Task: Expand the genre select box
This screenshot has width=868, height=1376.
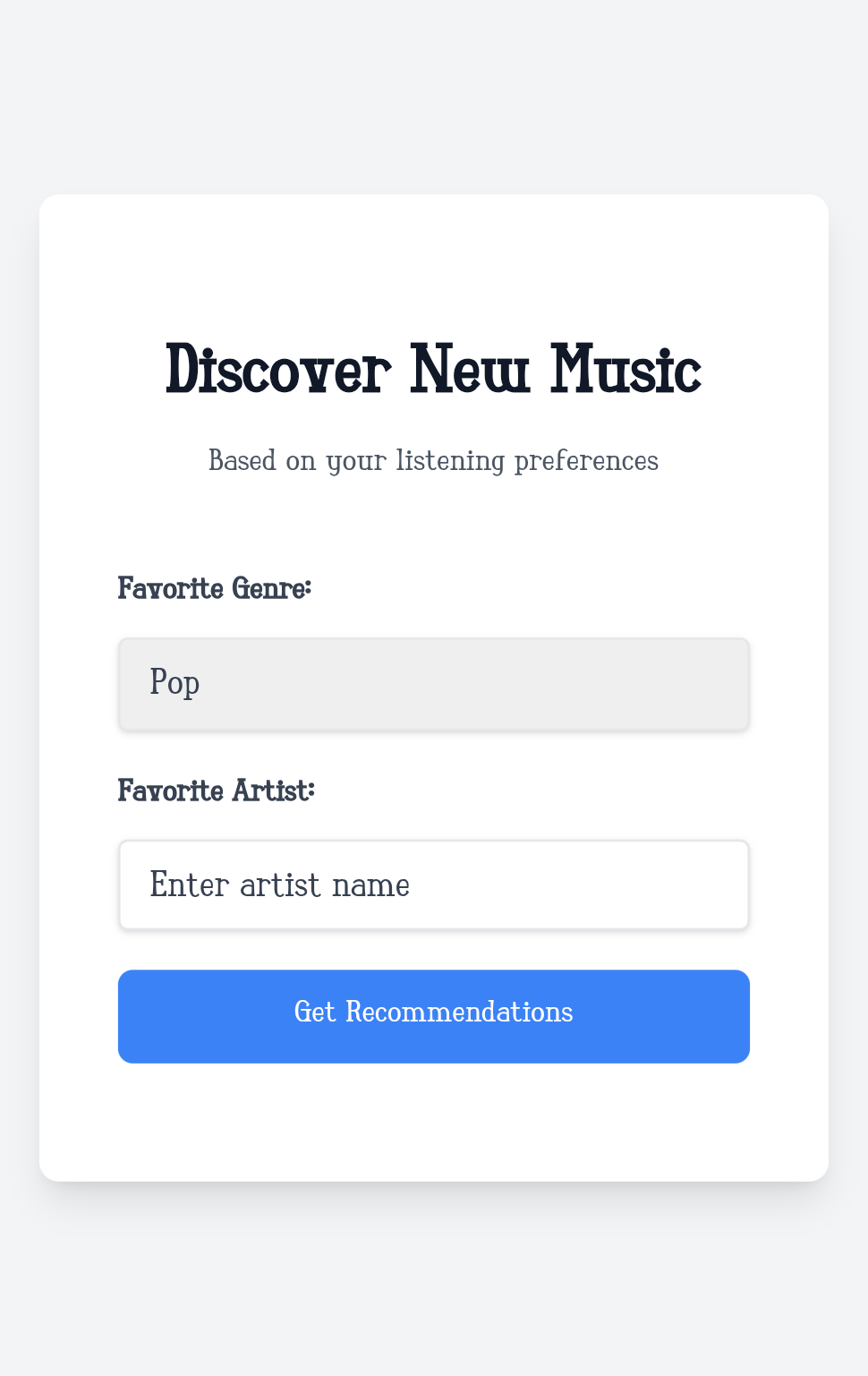Action: coord(434,684)
